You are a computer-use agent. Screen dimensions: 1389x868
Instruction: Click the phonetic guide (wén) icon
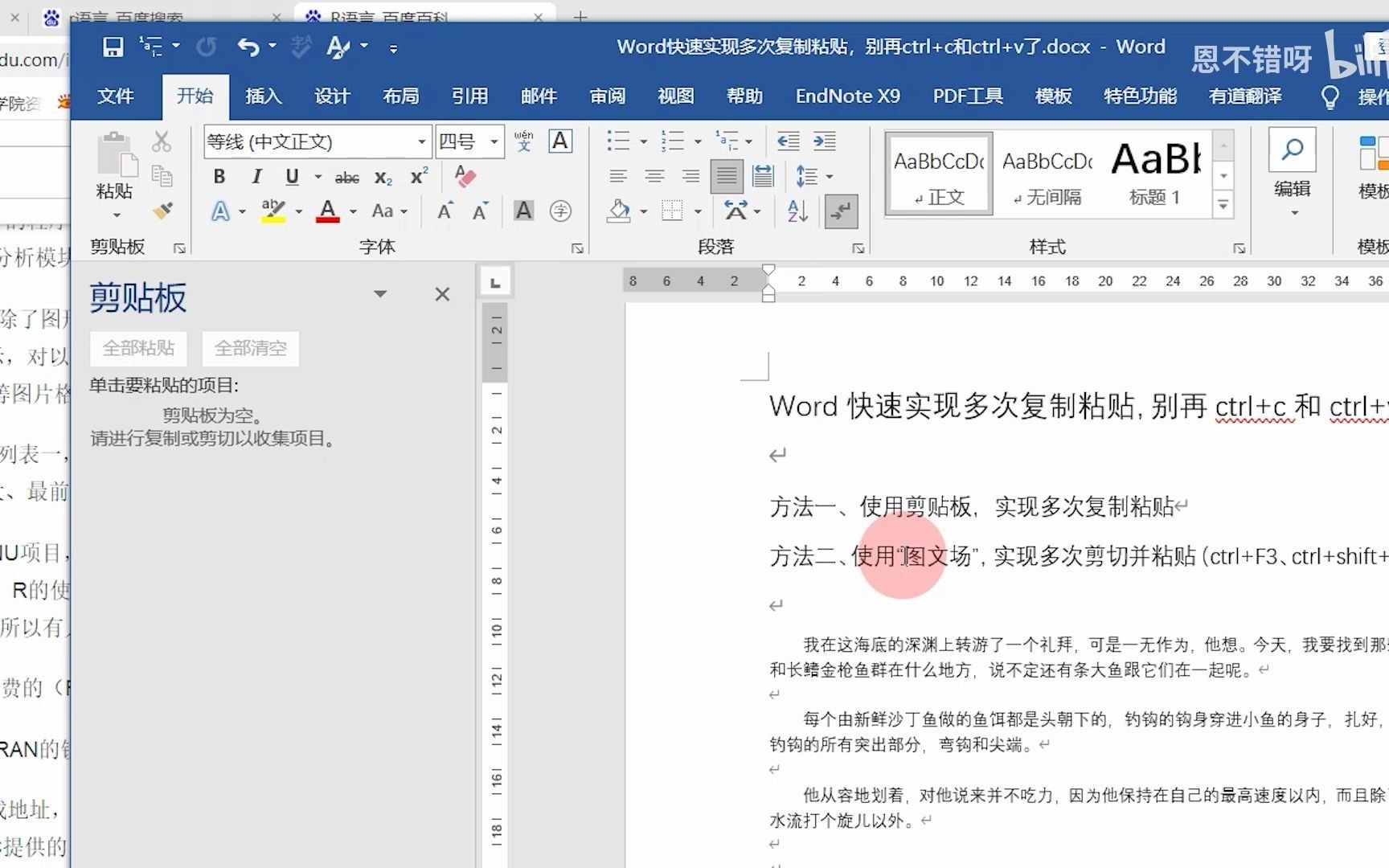[524, 141]
